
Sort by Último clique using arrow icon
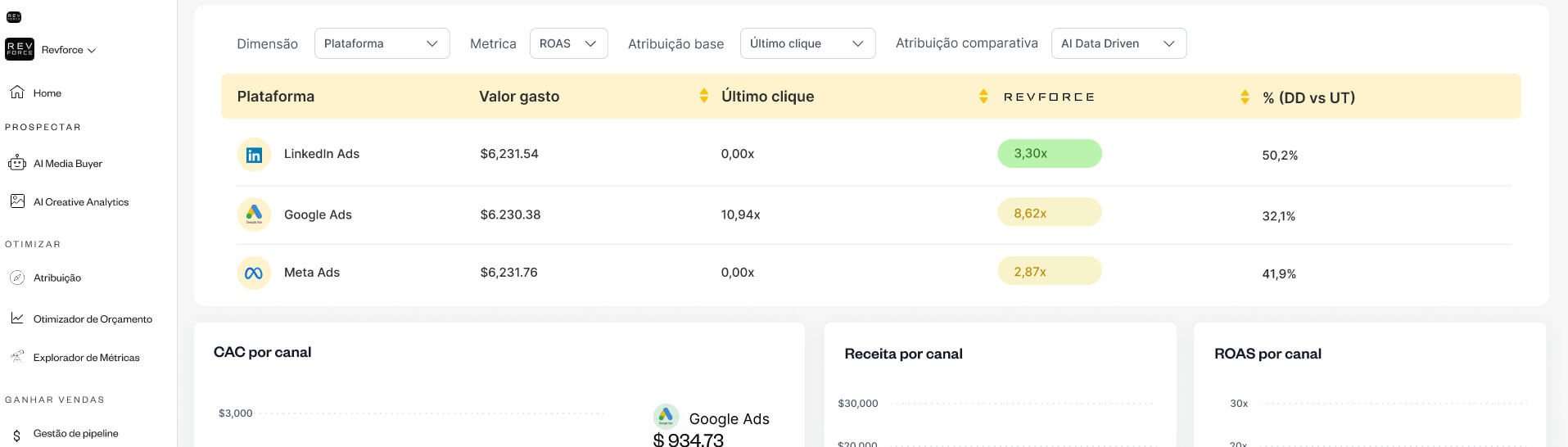(983, 97)
